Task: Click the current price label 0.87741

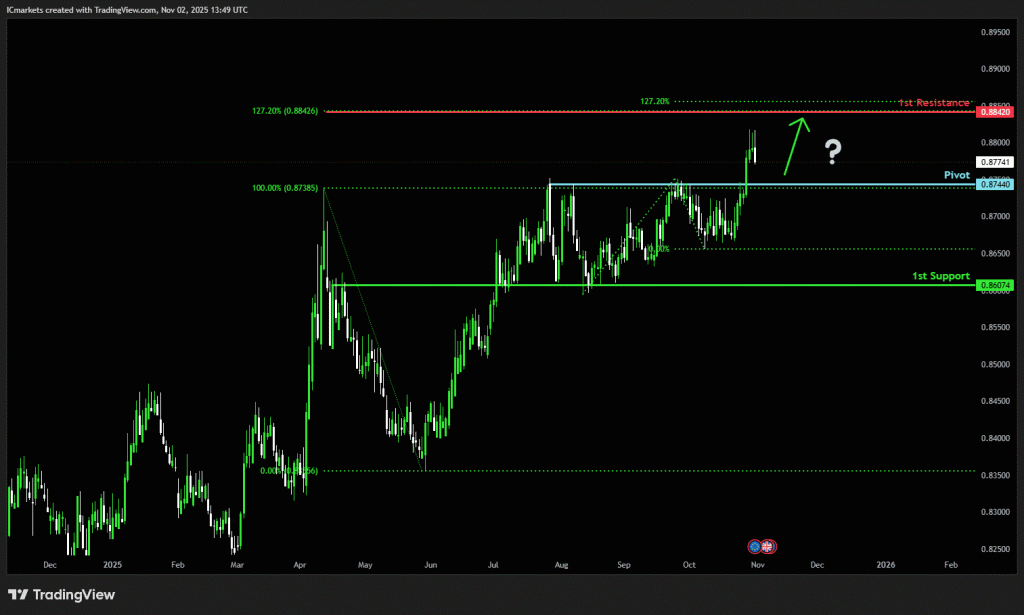Action: [995, 162]
